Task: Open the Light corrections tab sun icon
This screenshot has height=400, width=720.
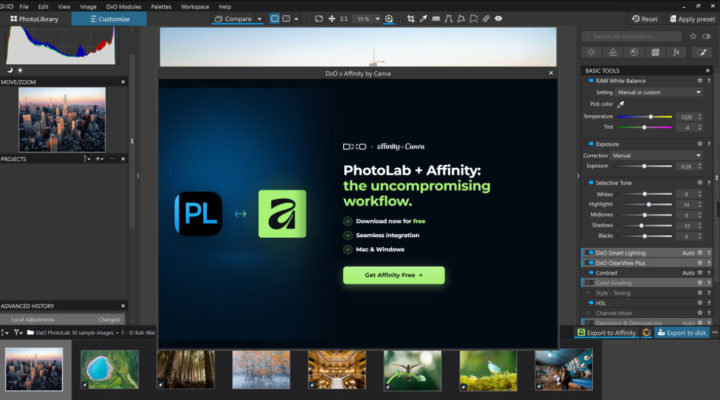Action: pyautogui.click(x=591, y=52)
